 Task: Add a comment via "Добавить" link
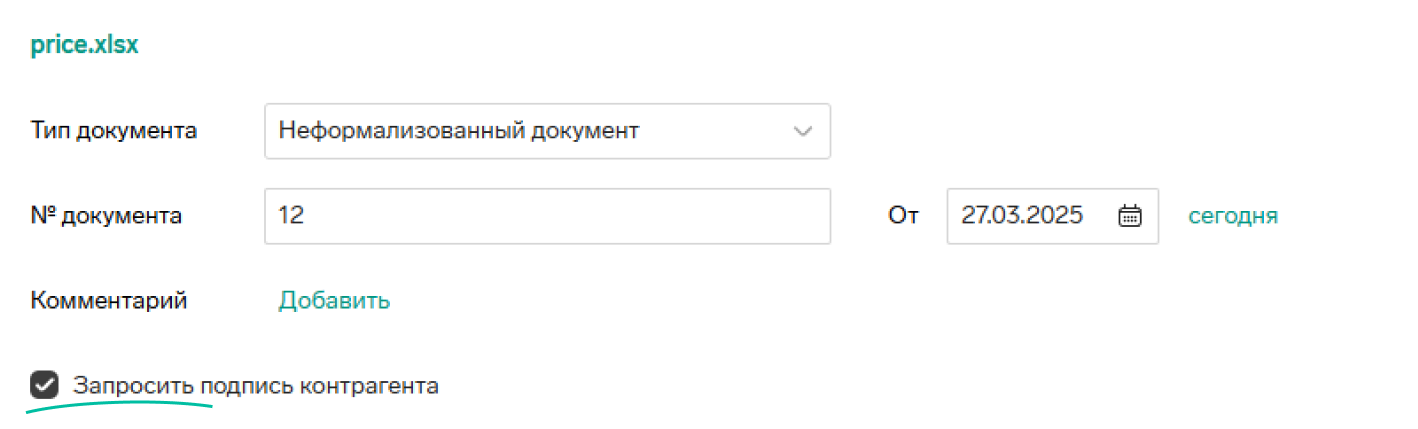[334, 301]
